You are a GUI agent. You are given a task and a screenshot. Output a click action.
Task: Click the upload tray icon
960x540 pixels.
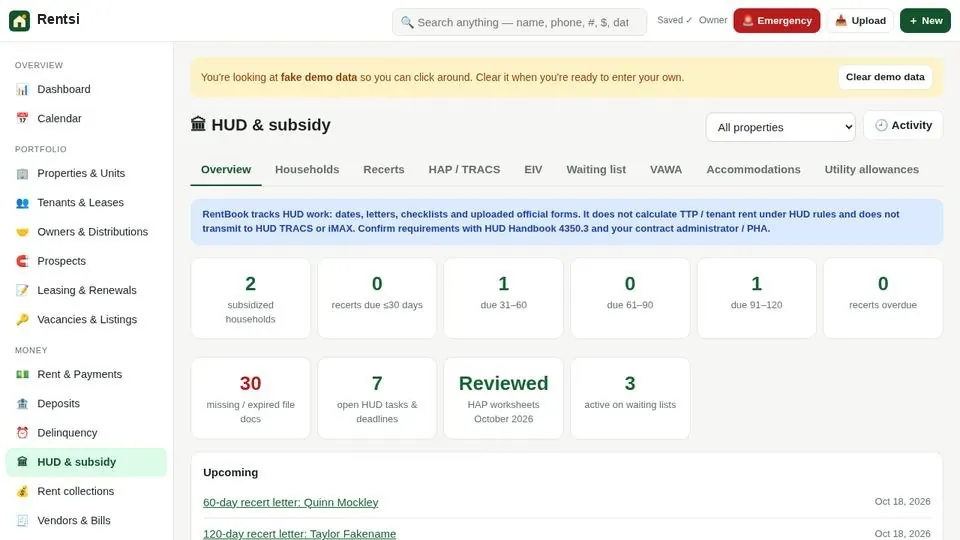pos(841,21)
